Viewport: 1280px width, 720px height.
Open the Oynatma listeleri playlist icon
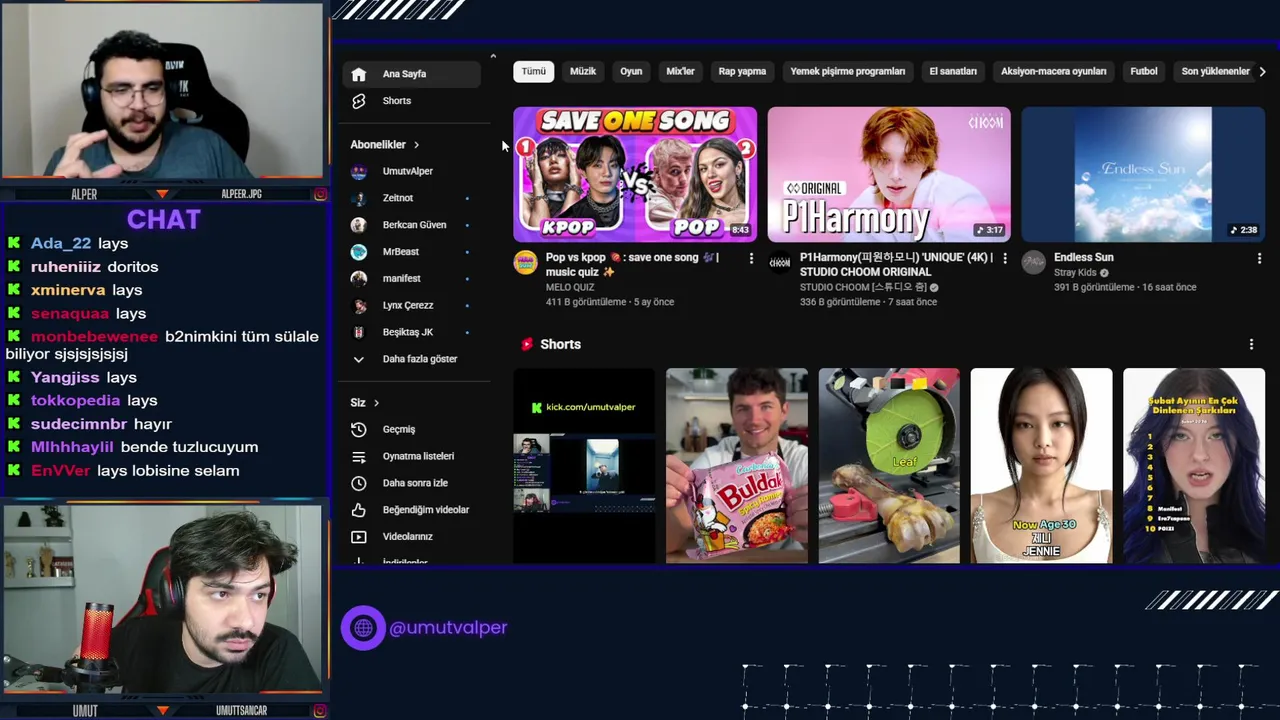359,456
